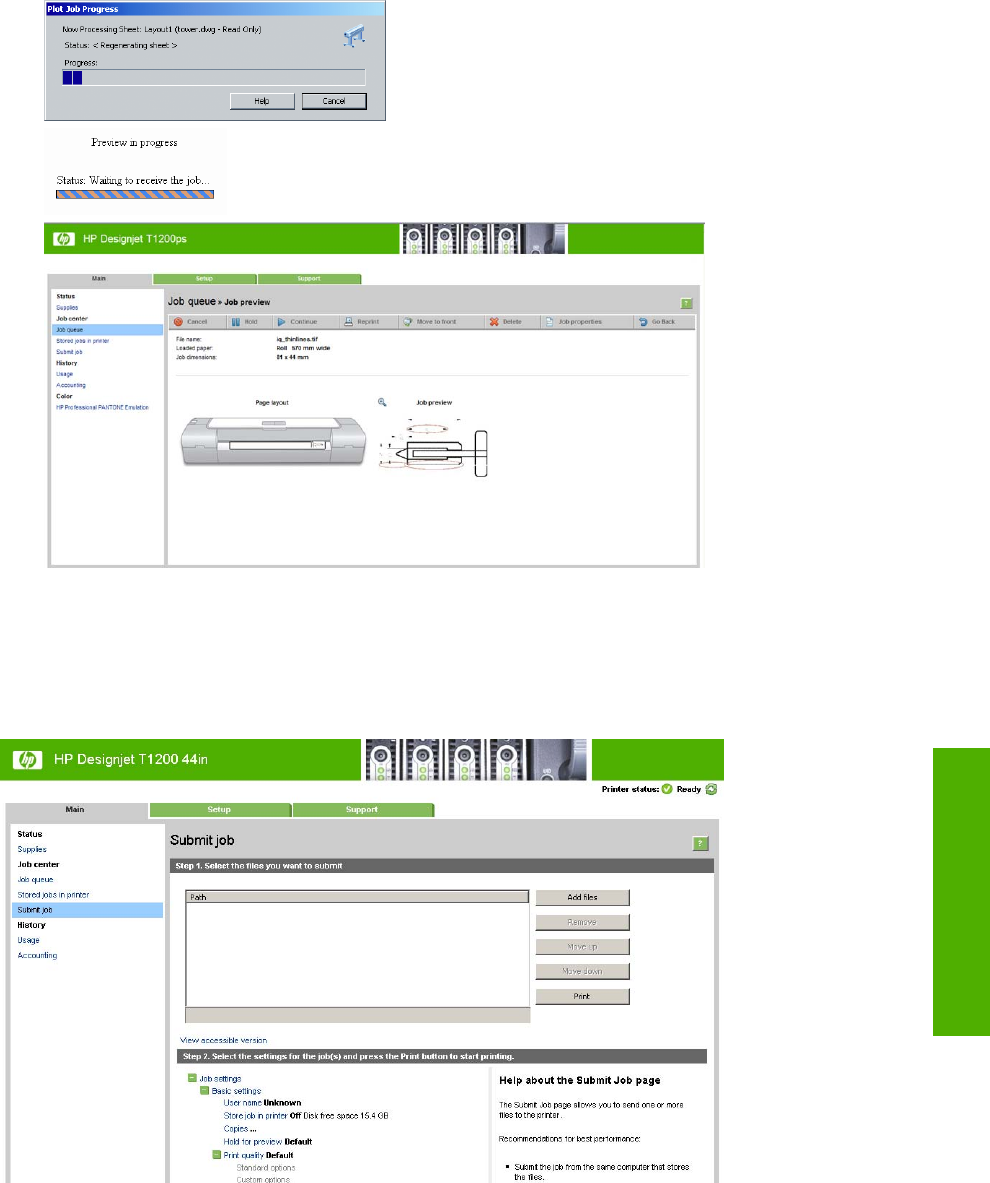Screen dimensions: 990x1183
Task: Select Submit job in T1200 44in sidebar
Action: point(88,910)
